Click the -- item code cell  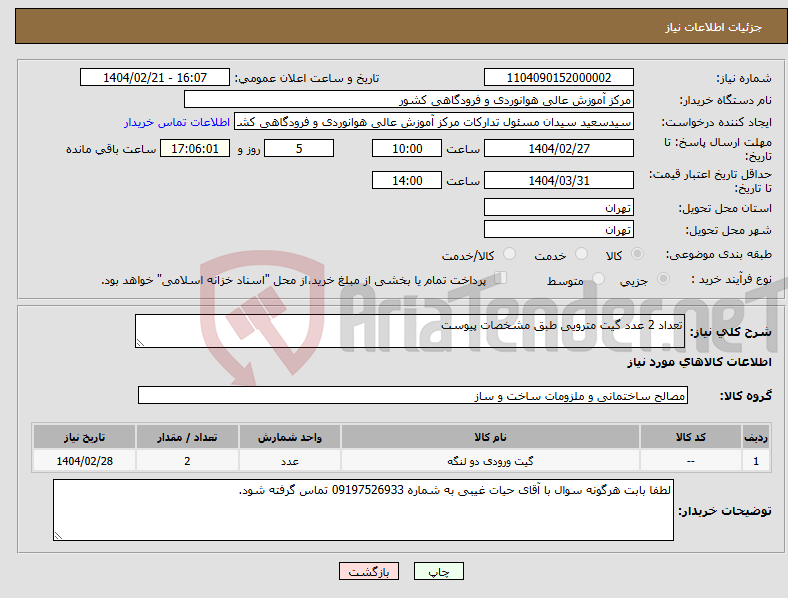[691, 461]
